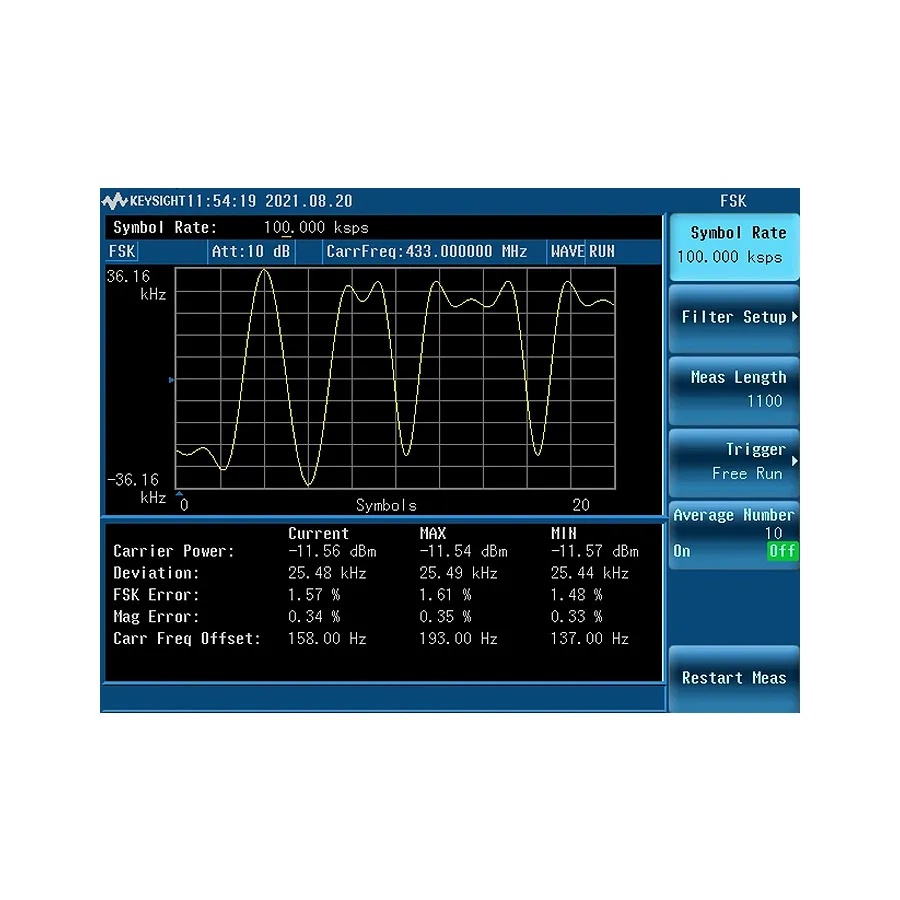Click the WAVE display indicator
The width and height of the screenshot is (900, 900).
click(x=567, y=251)
